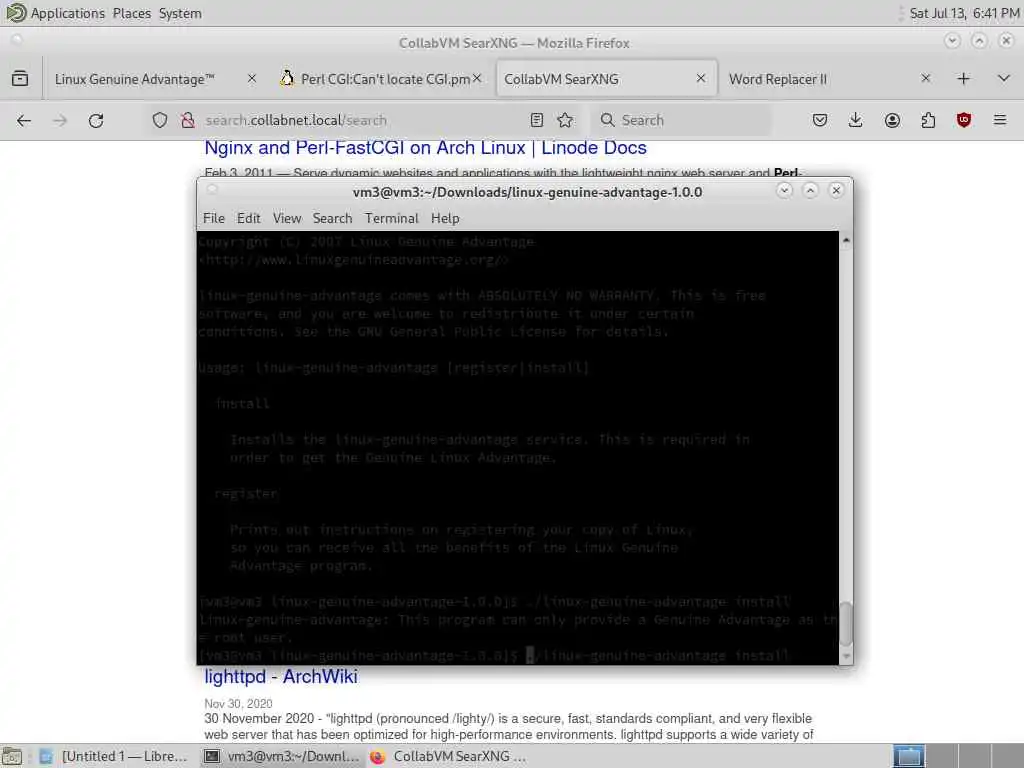1024x768 pixels.
Task: Open Pocket save icon
Action: tap(820, 120)
